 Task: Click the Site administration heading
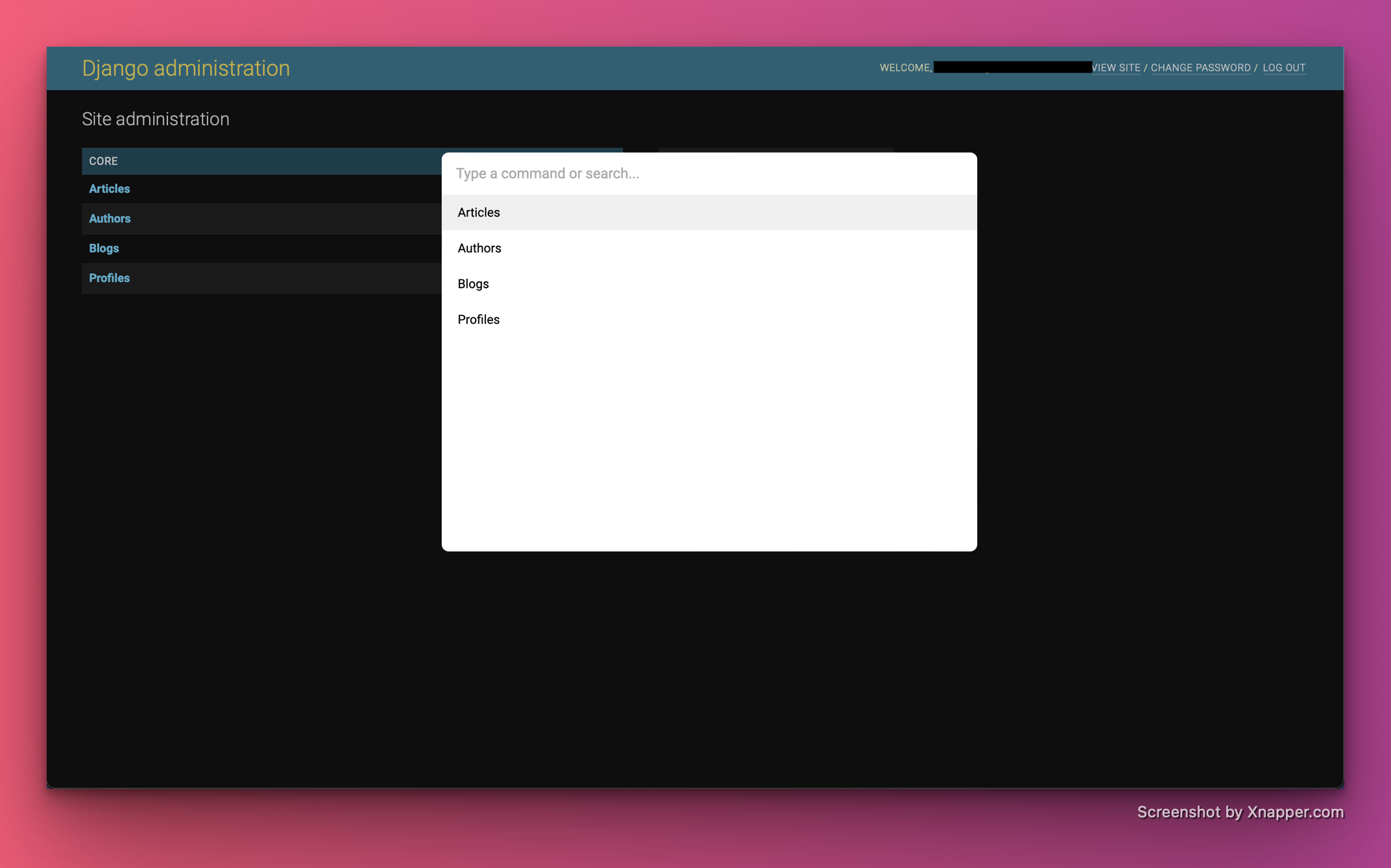156,119
